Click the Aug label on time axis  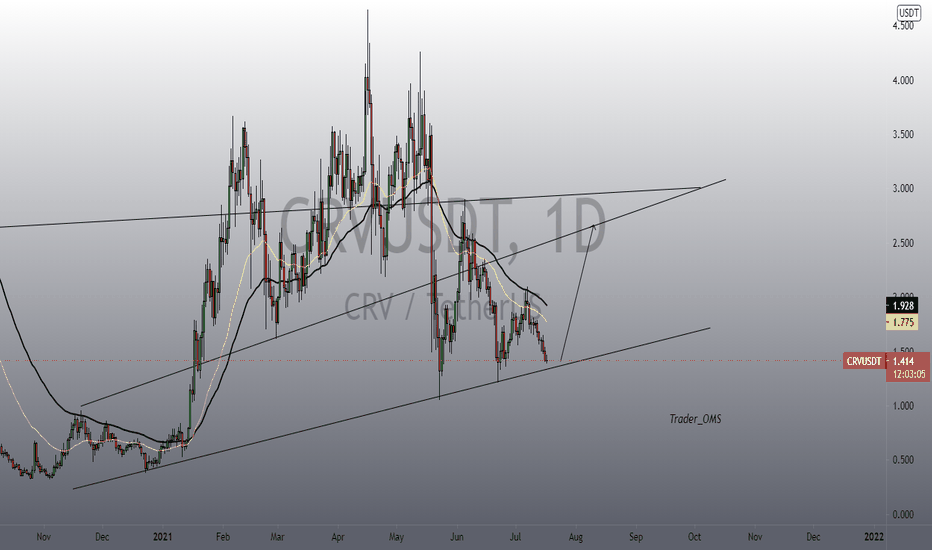point(575,537)
